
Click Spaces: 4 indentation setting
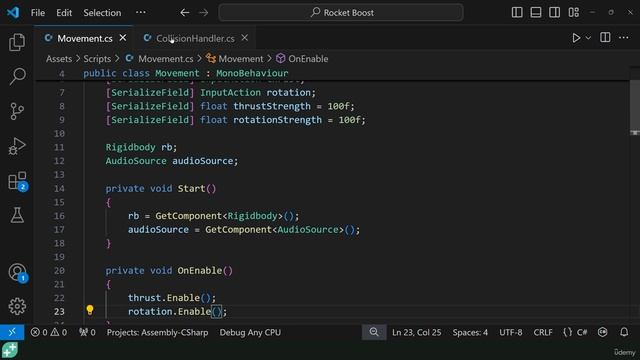[x=470, y=332]
